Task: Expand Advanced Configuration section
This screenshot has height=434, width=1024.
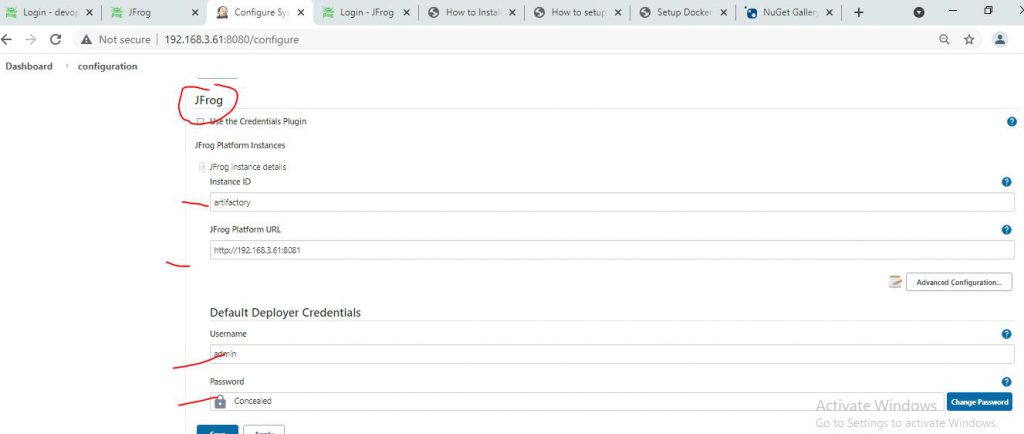Action: [959, 282]
